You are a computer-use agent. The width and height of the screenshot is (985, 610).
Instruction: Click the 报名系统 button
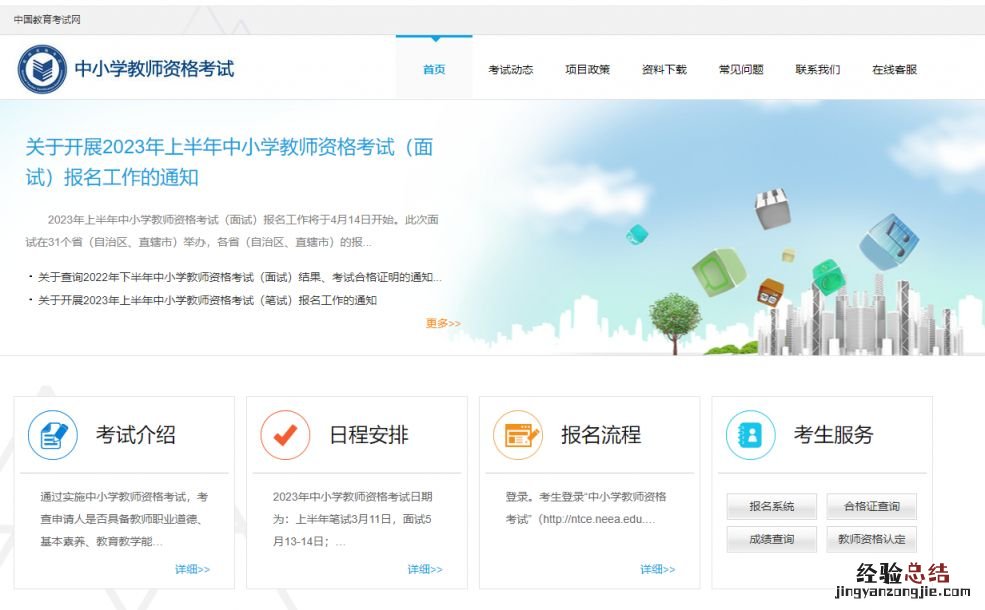(x=771, y=506)
